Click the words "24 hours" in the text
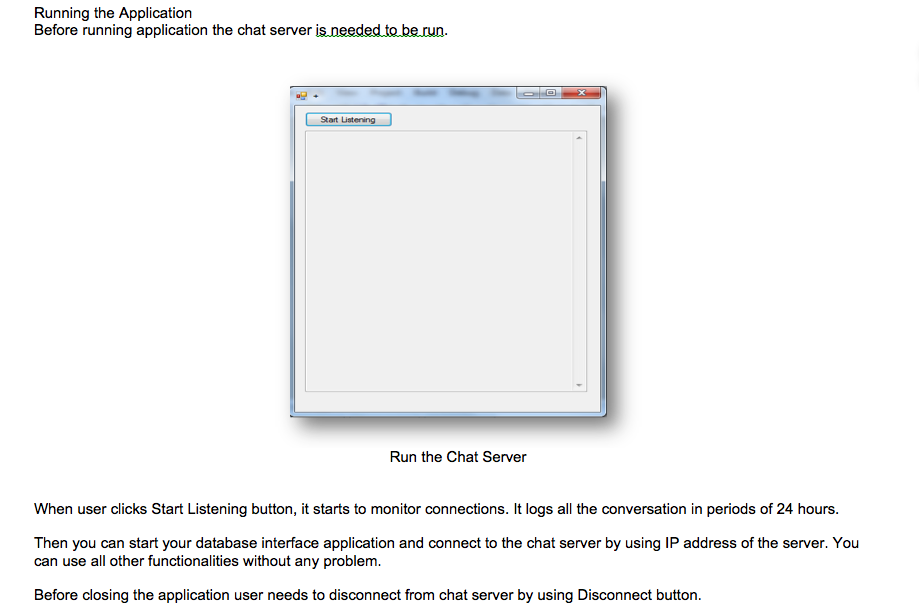Viewport: 919px width, 615px height. point(806,509)
